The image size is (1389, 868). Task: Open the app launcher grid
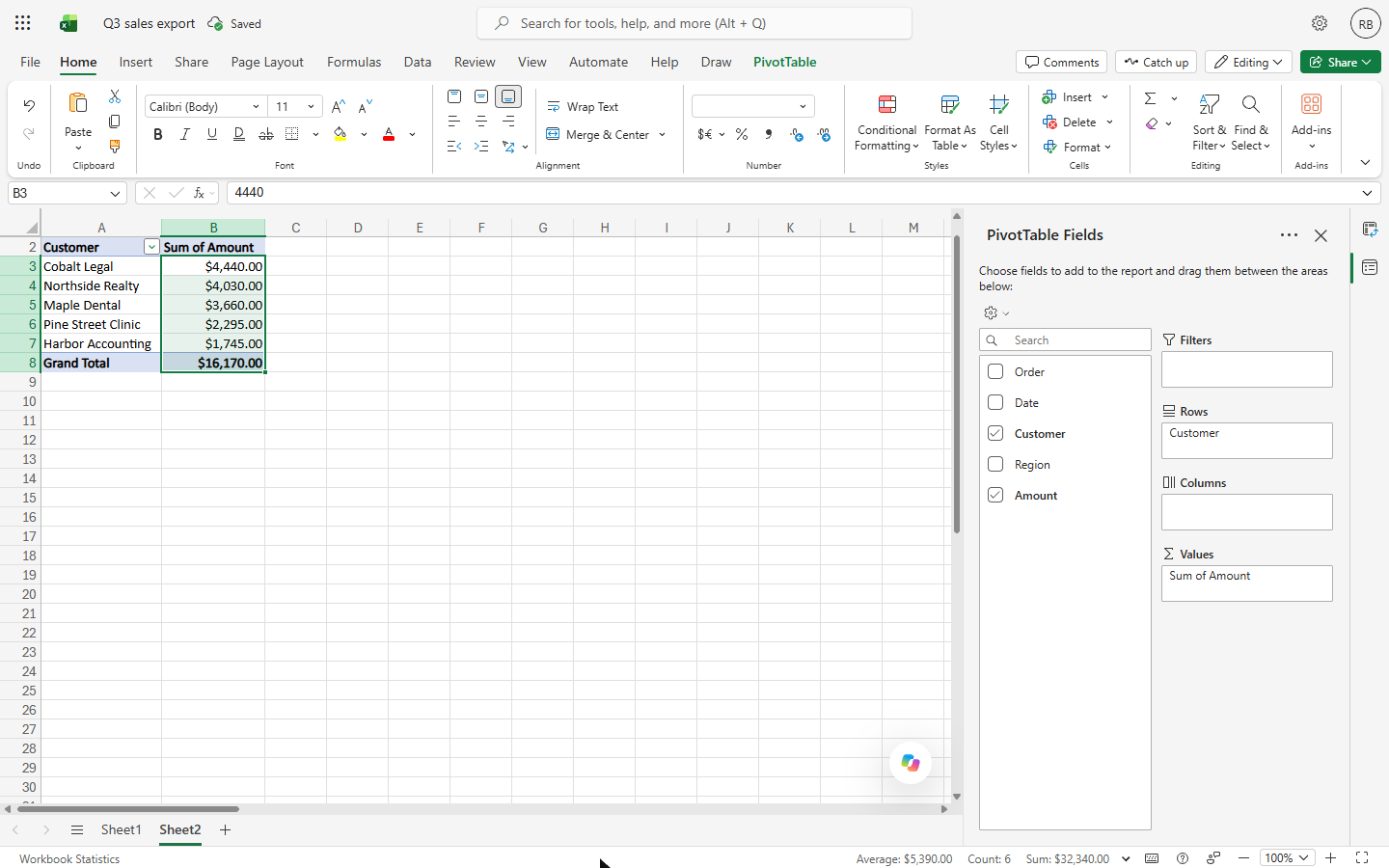tap(23, 23)
